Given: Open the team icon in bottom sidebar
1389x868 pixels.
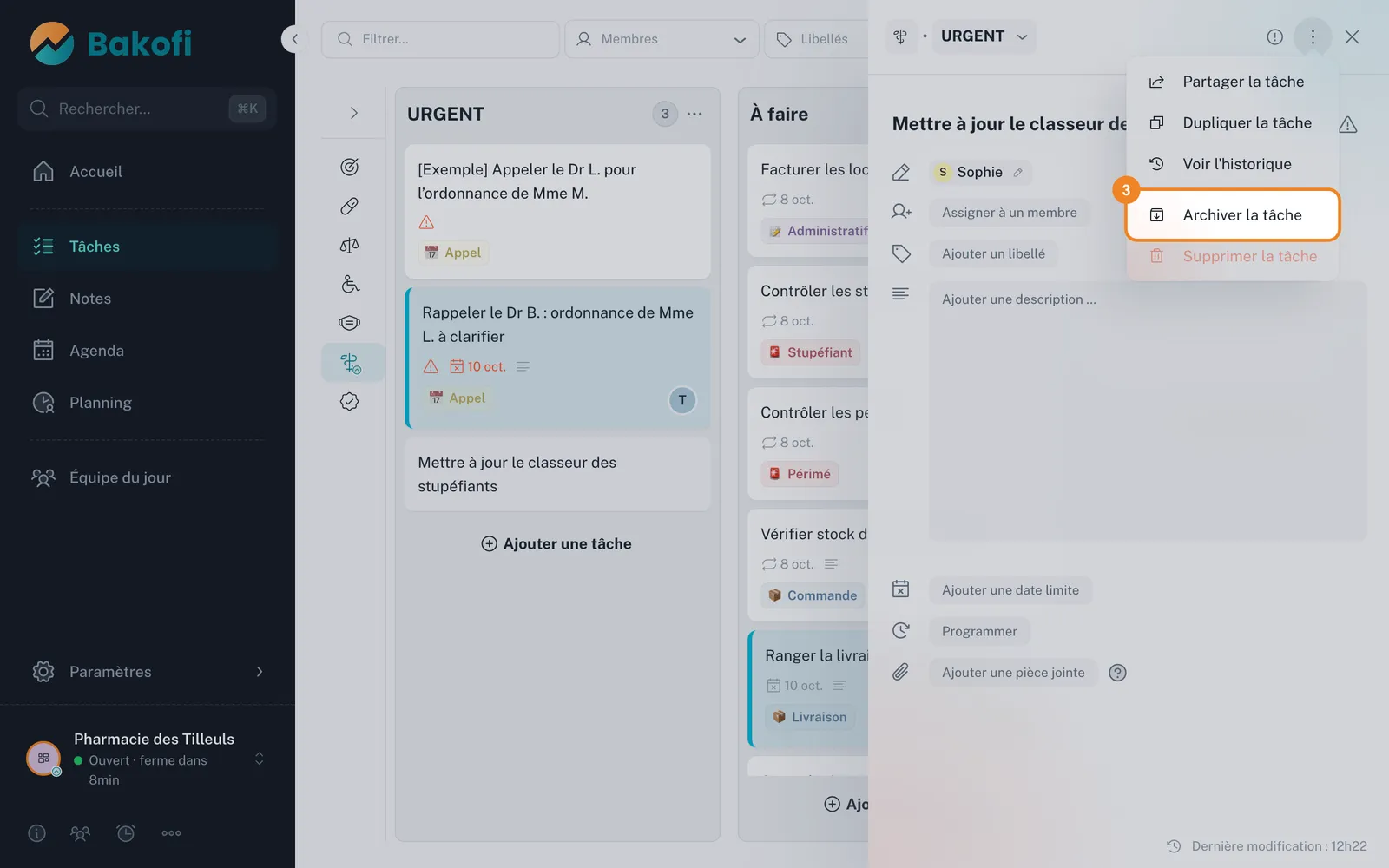Looking at the screenshot, I should pos(80,833).
